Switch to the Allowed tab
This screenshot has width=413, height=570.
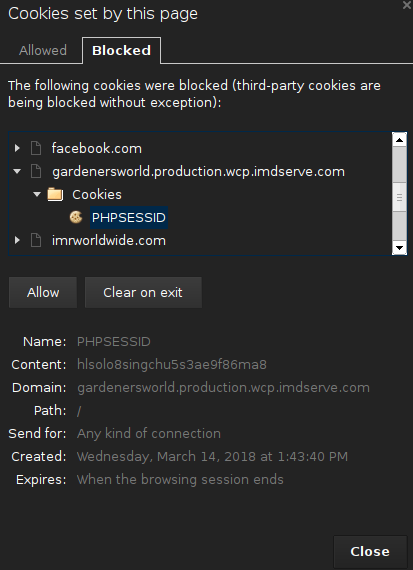(x=43, y=50)
